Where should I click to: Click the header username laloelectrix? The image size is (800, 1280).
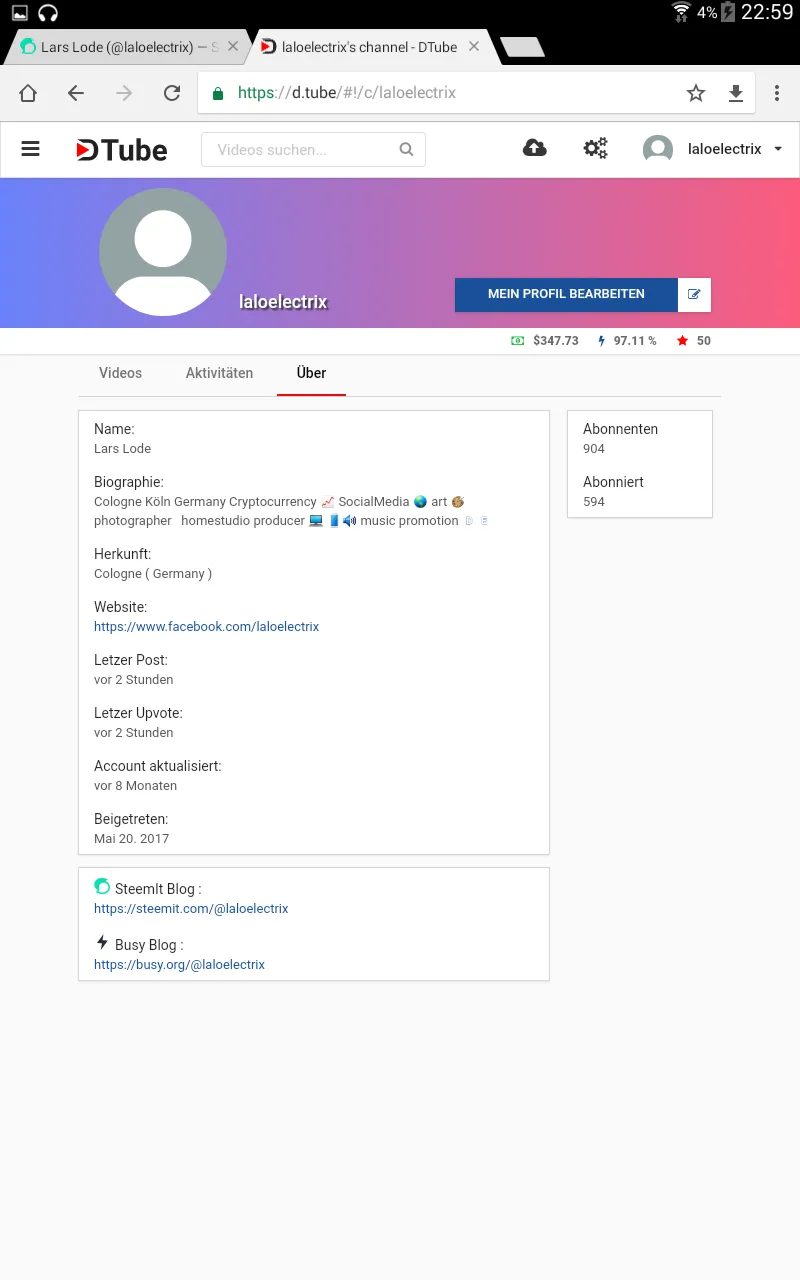725,149
